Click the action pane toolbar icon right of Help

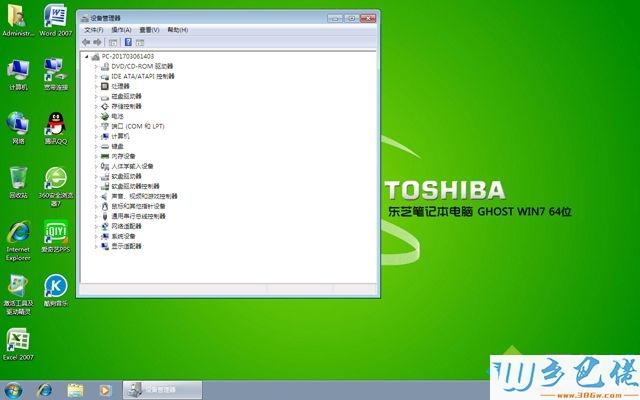pyautogui.click(x=140, y=42)
